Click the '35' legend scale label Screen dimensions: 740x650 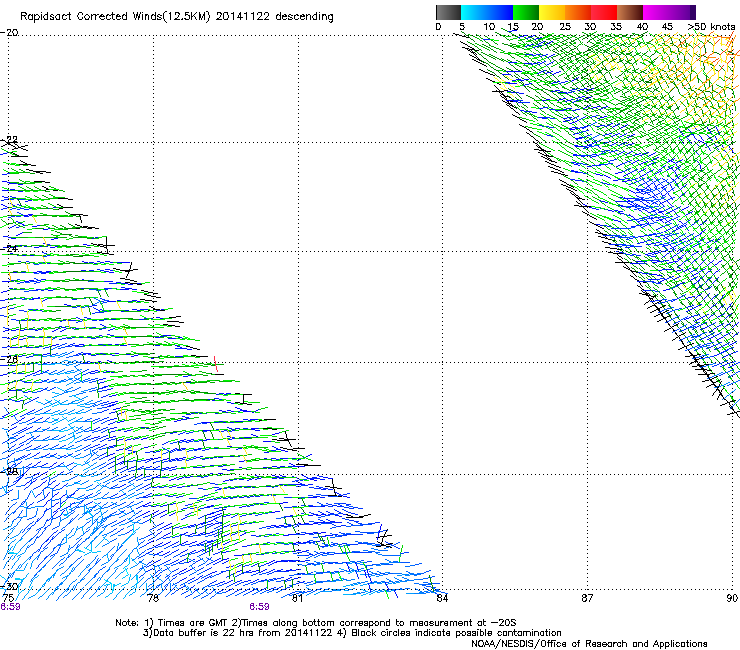click(616, 27)
